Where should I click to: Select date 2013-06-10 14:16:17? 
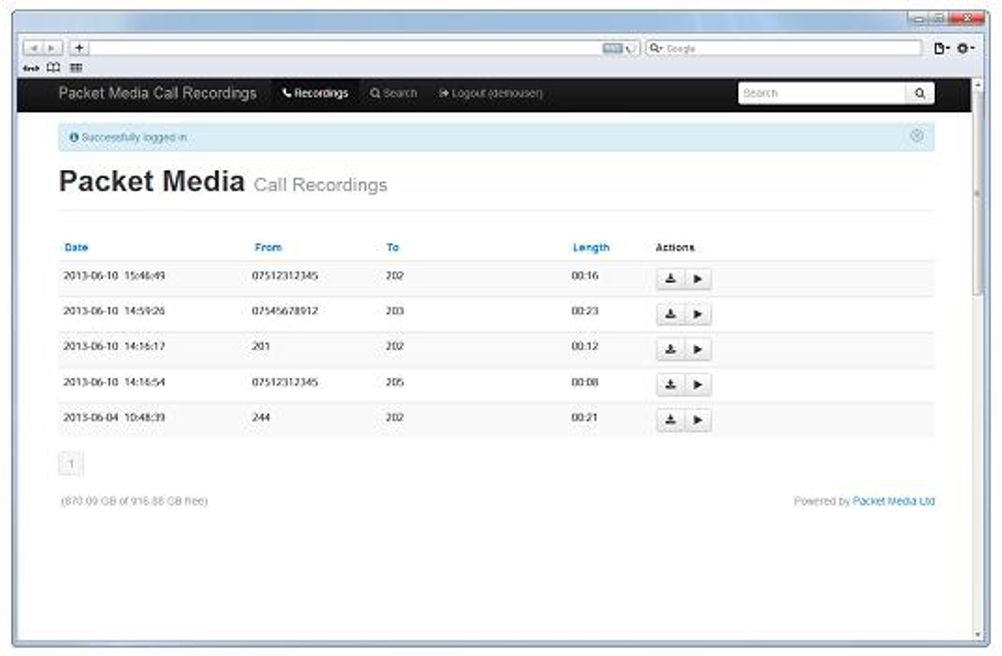[114, 346]
